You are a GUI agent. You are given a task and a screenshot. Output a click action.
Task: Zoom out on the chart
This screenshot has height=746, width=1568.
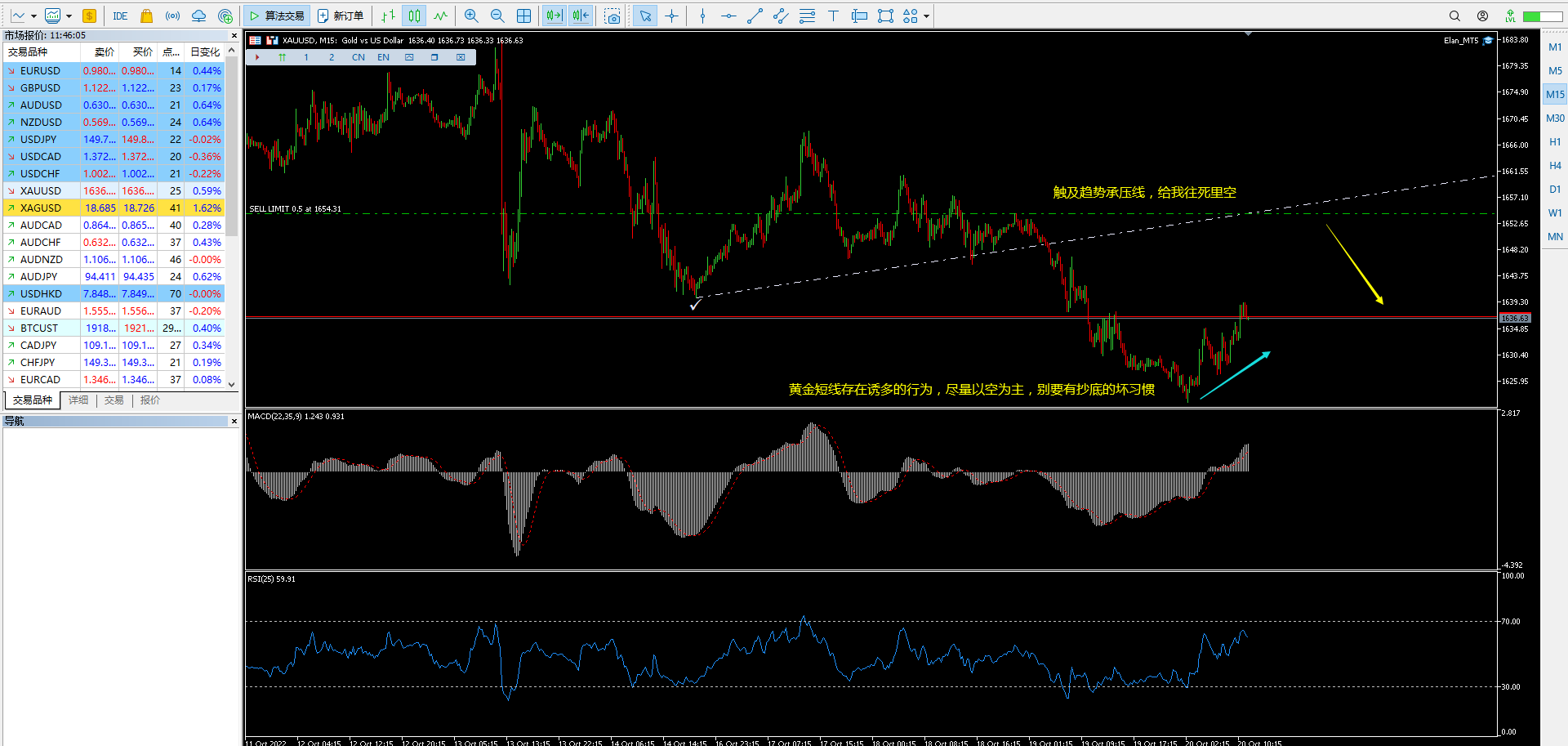pyautogui.click(x=497, y=16)
